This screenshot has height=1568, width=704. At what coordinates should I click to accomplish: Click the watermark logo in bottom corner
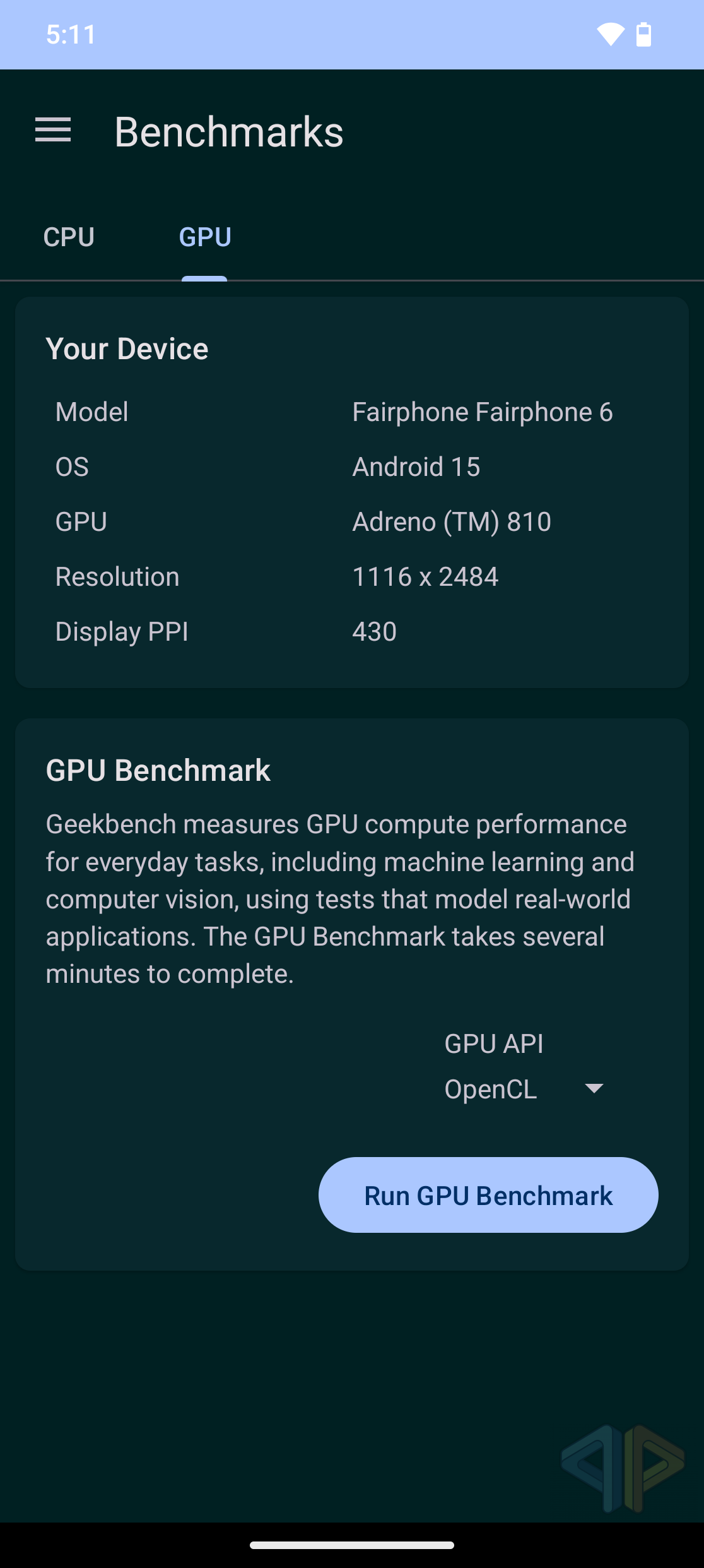tap(623, 1468)
